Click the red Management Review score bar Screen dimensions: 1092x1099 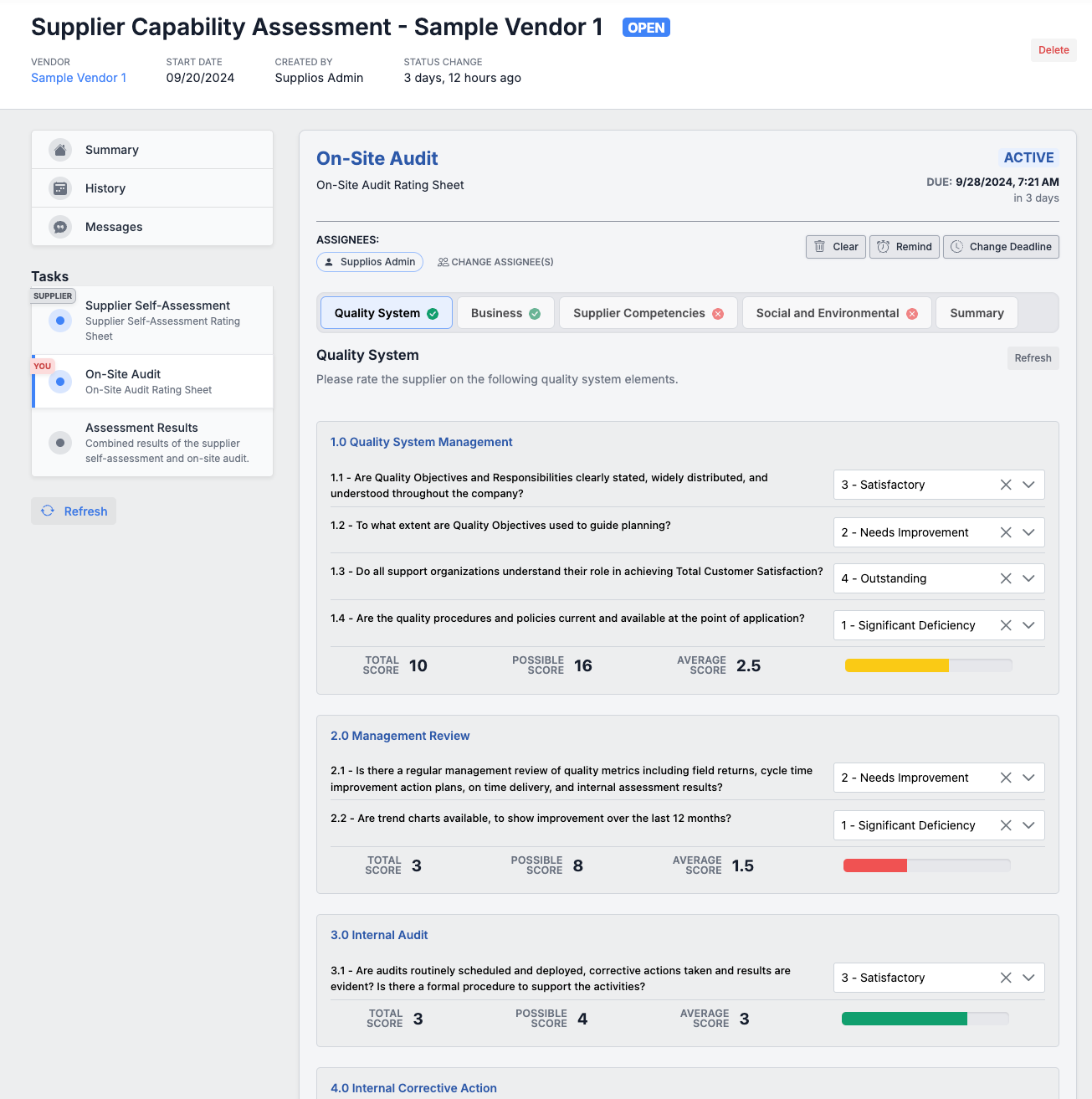click(x=926, y=865)
